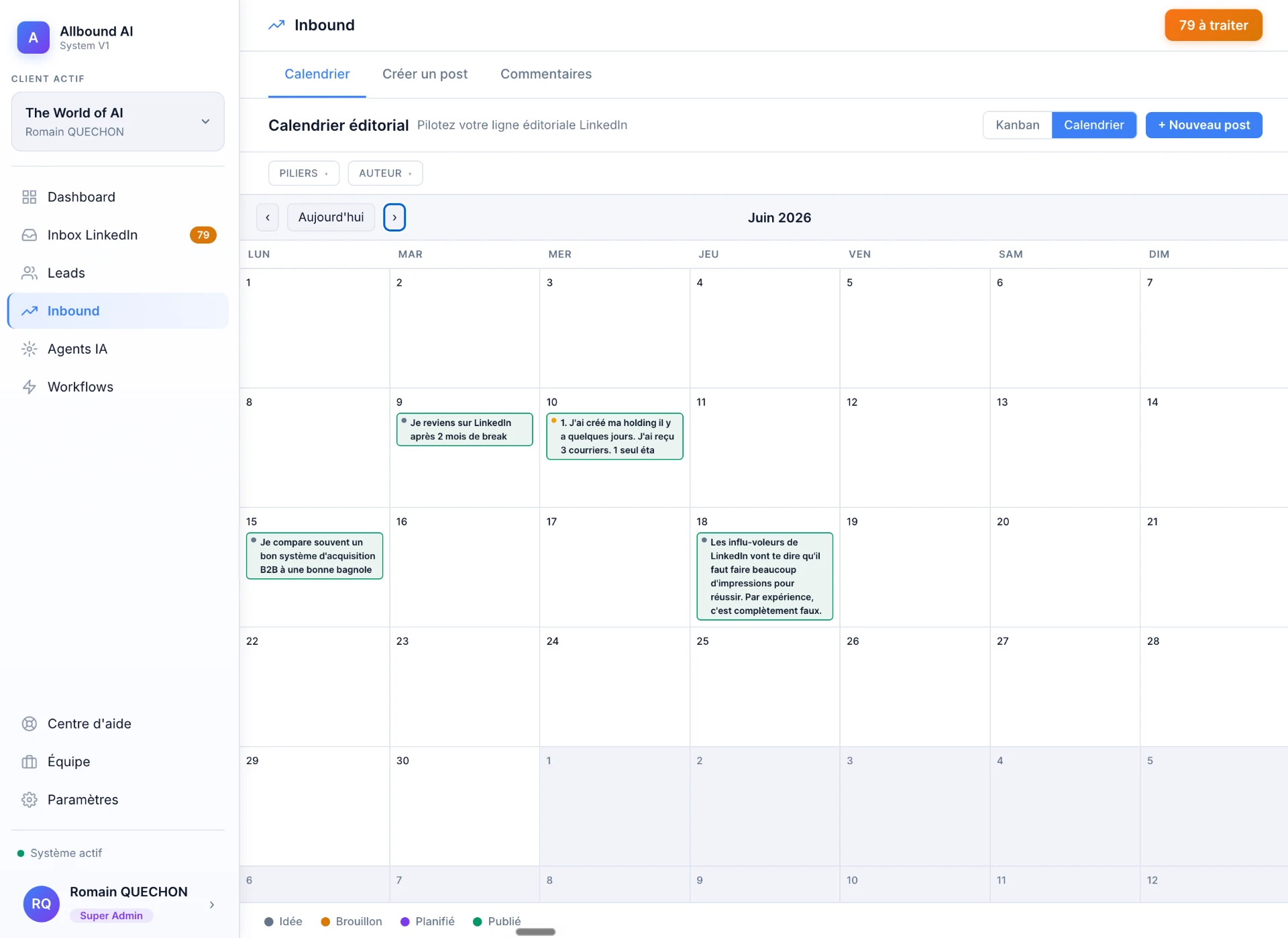
Task: Open post 'Je compare souvent' on June 15
Action: coord(315,556)
